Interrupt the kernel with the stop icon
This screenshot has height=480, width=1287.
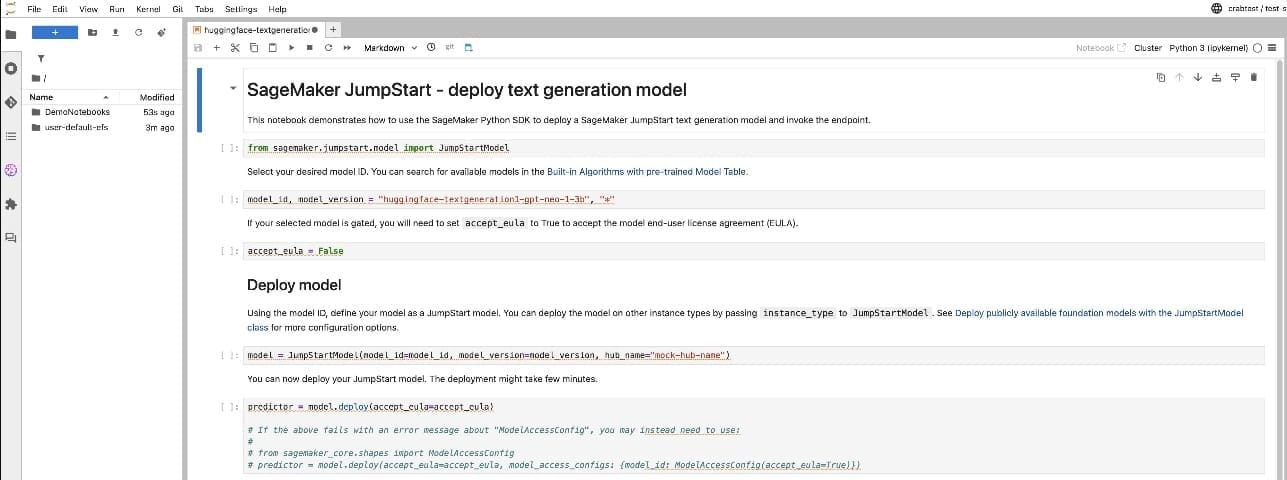click(310, 48)
